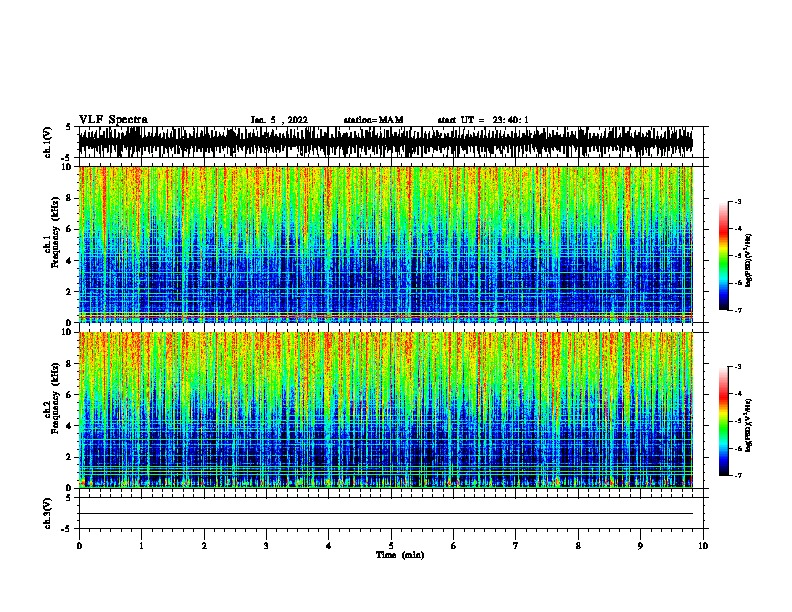Click the 10 minute tick label
The width and height of the screenshot is (792, 612).
click(703, 546)
